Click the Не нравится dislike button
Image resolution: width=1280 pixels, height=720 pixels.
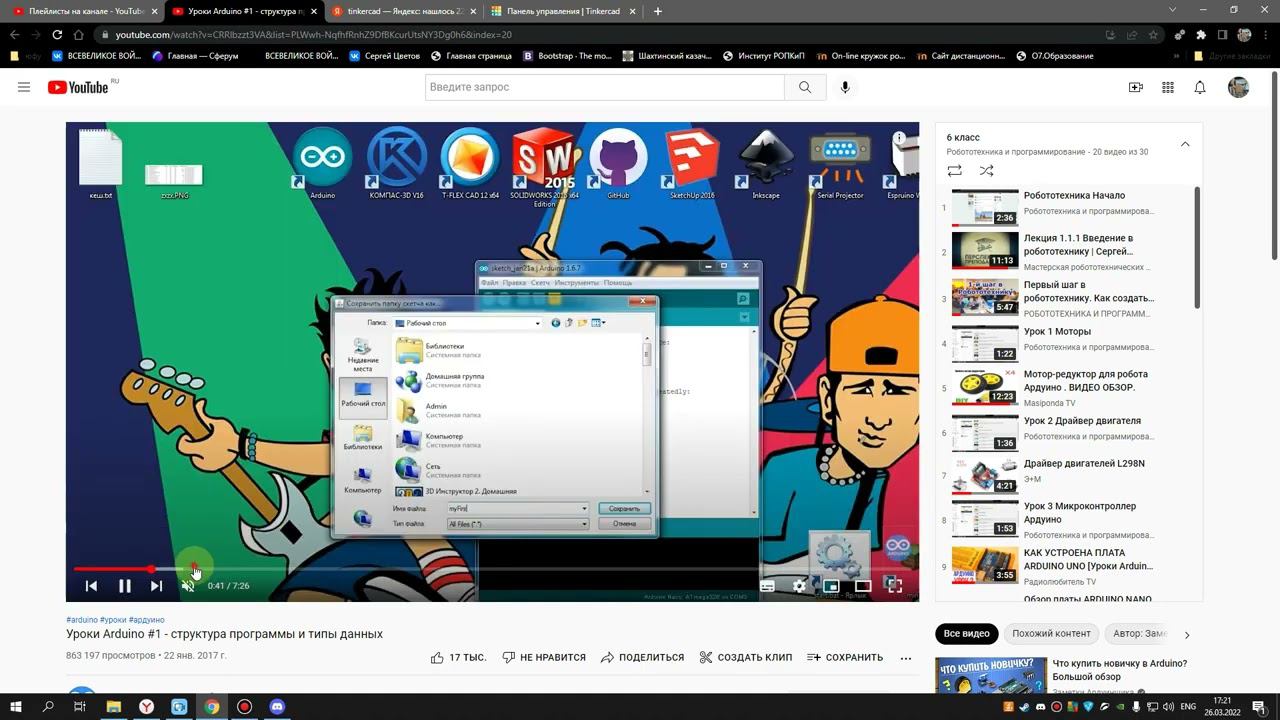point(544,658)
